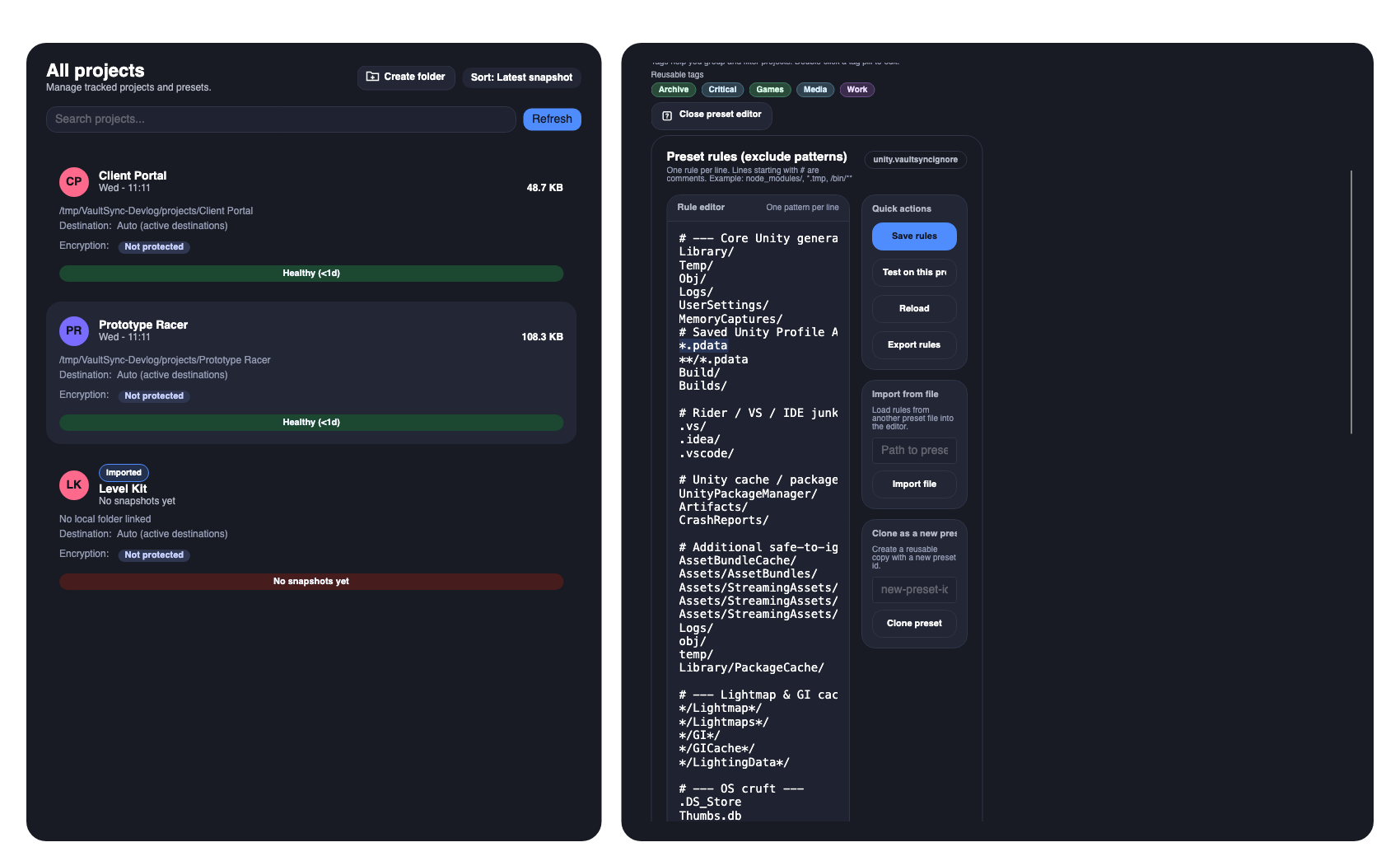Screen dimensions: 1400x861
Task: Click the Thumbs.db rule line
Action: [x=710, y=816]
